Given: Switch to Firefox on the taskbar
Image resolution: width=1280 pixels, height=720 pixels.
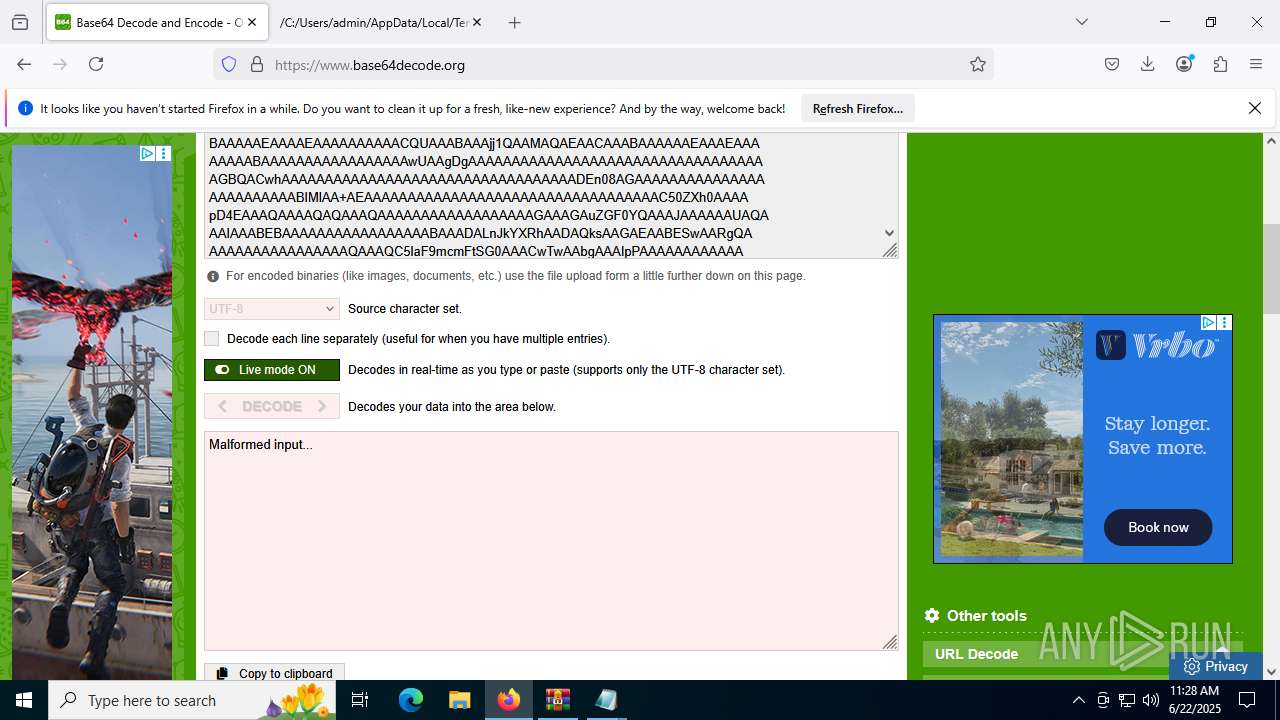Looking at the screenshot, I should (x=508, y=700).
